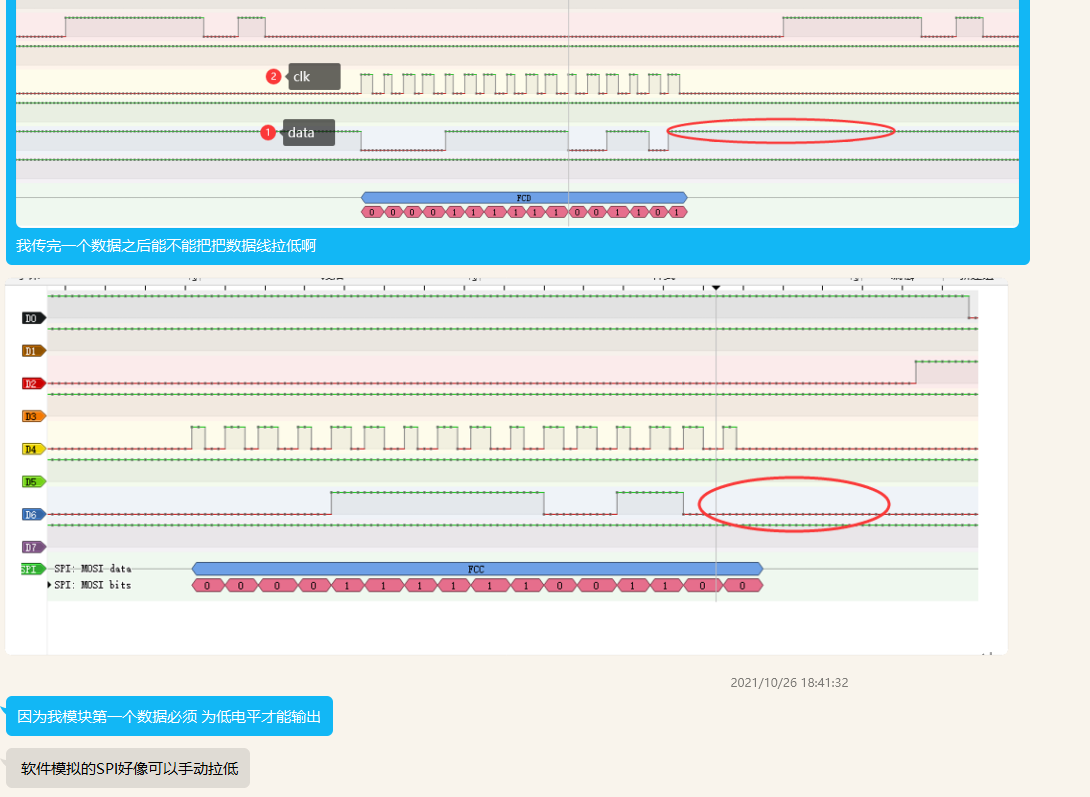The width and height of the screenshot is (1090, 797).
Task: Toggle the D1 channel visibility
Action: [x=32, y=350]
